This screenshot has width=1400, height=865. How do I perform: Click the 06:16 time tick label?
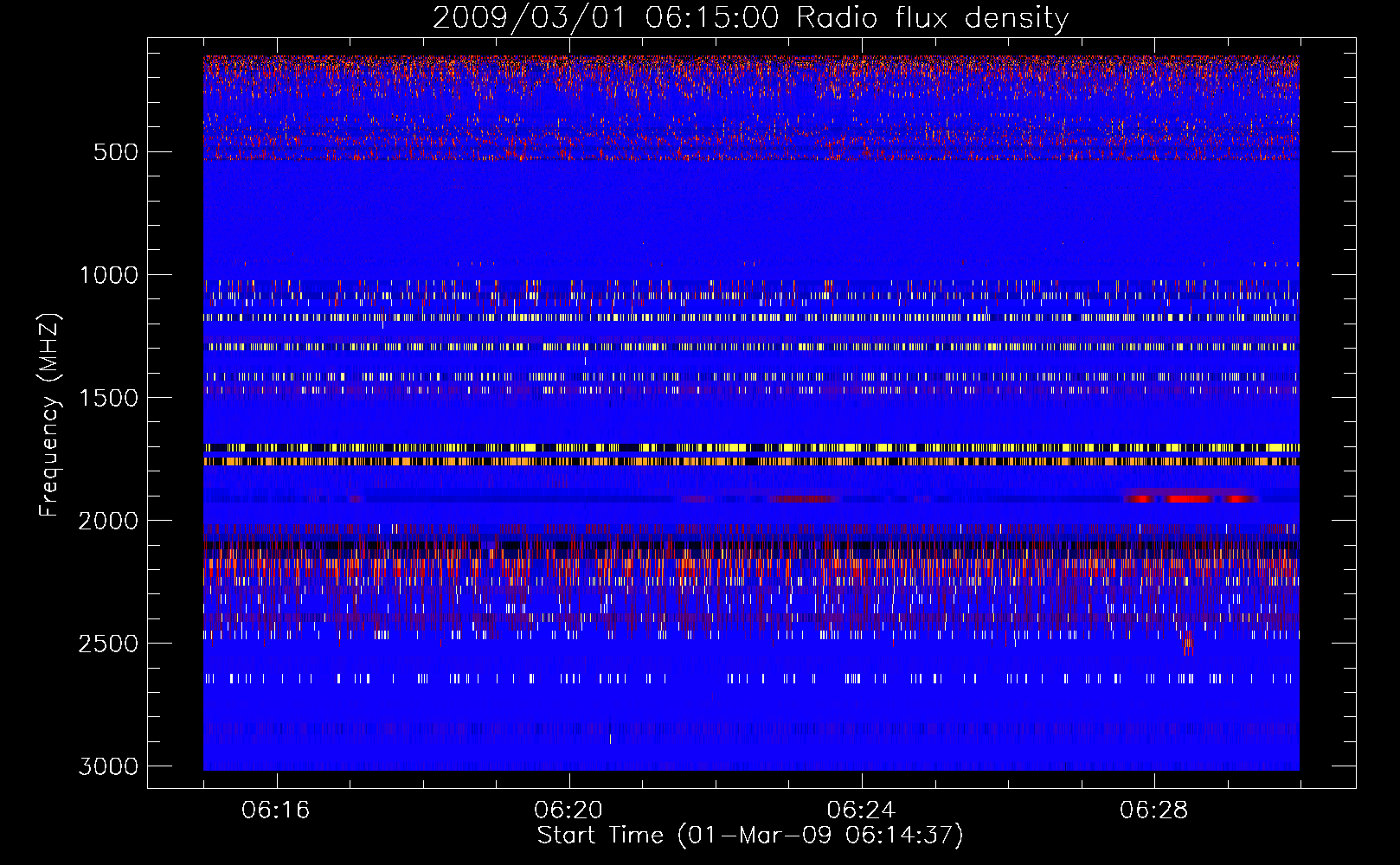276,810
